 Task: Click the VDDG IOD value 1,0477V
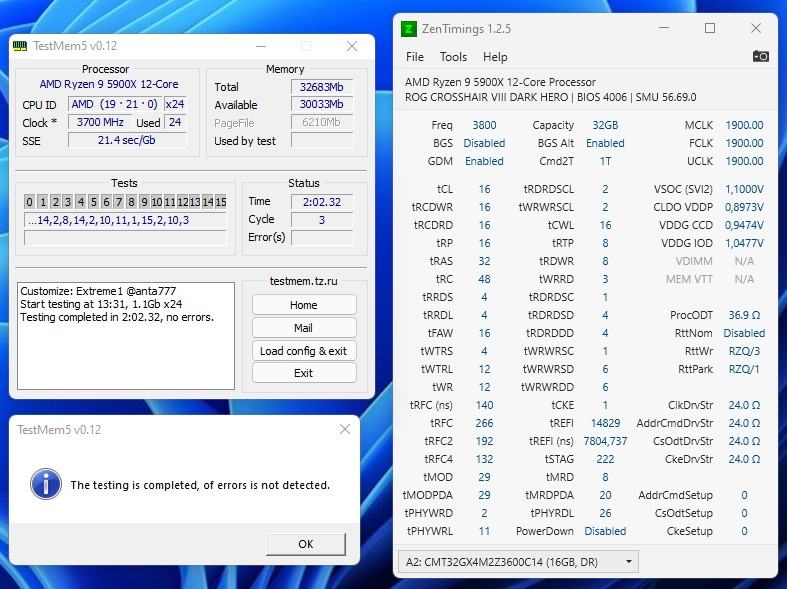tap(744, 243)
